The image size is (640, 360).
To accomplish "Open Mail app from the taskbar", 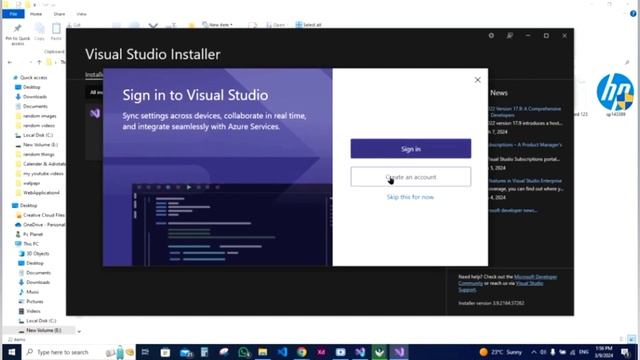I will 185,352.
